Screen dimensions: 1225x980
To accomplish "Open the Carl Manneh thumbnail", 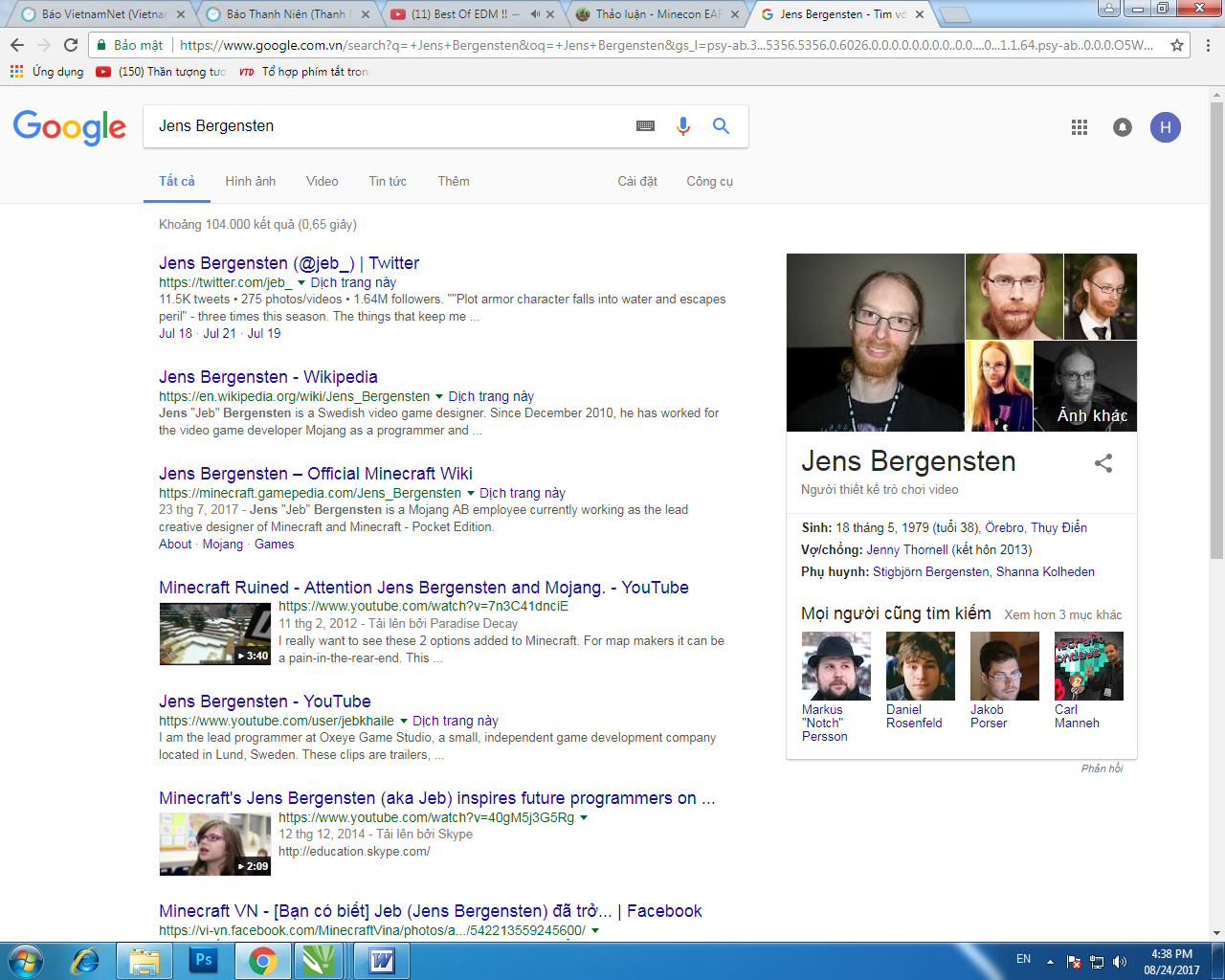I will coord(1089,666).
